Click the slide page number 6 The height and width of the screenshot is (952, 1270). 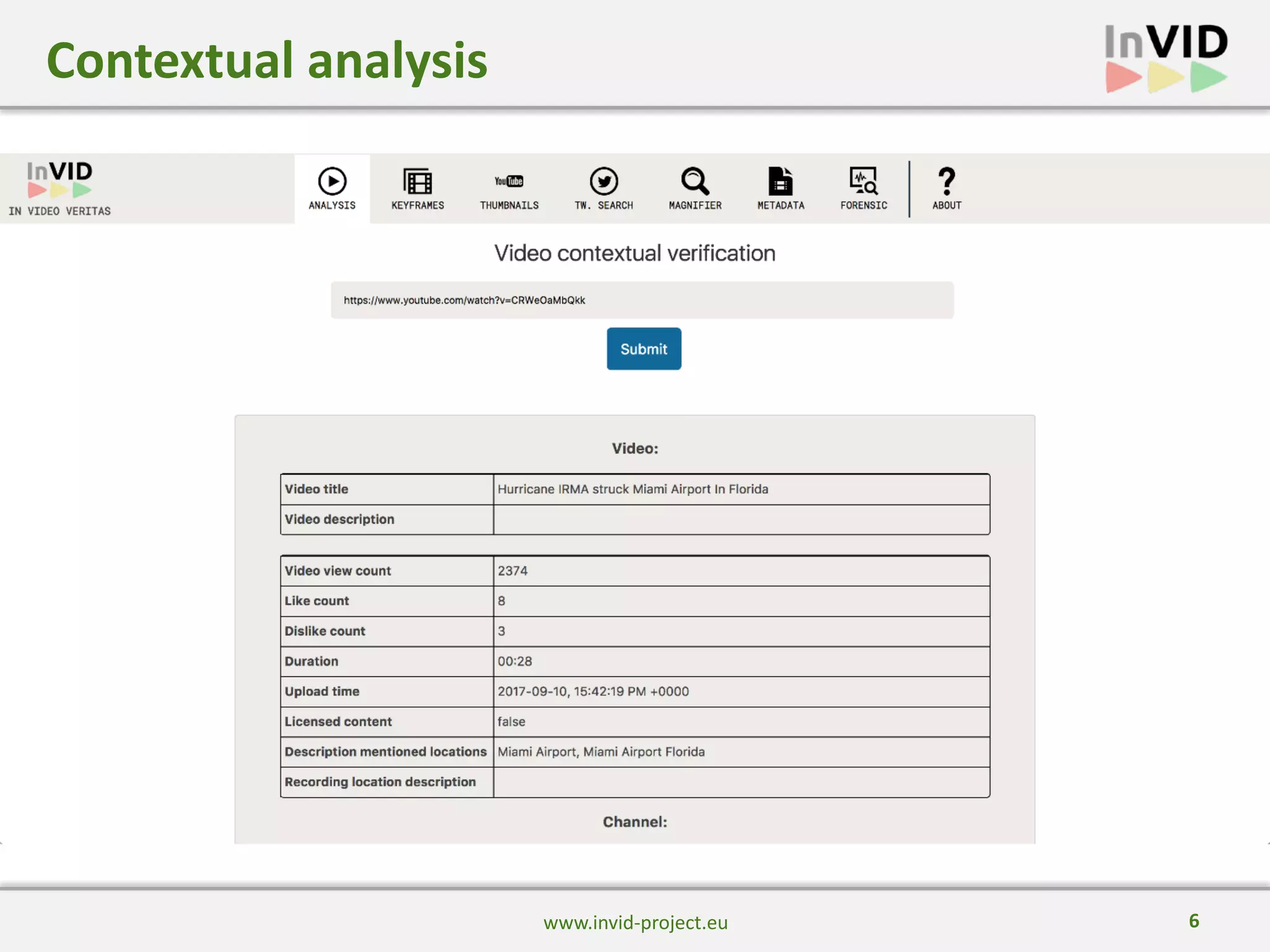tap(1194, 921)
